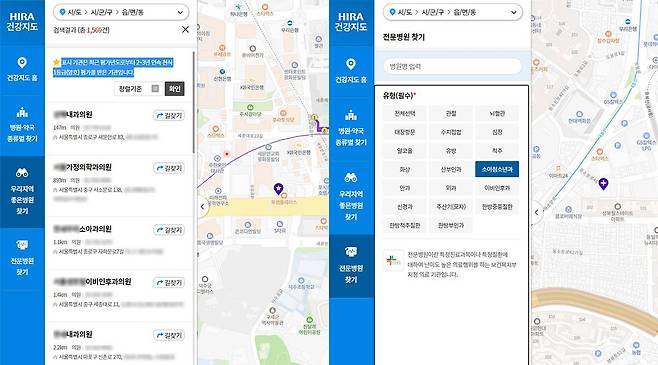
Task: Toggle the 이비인후과 specialty option
Action: click(497, 188)
